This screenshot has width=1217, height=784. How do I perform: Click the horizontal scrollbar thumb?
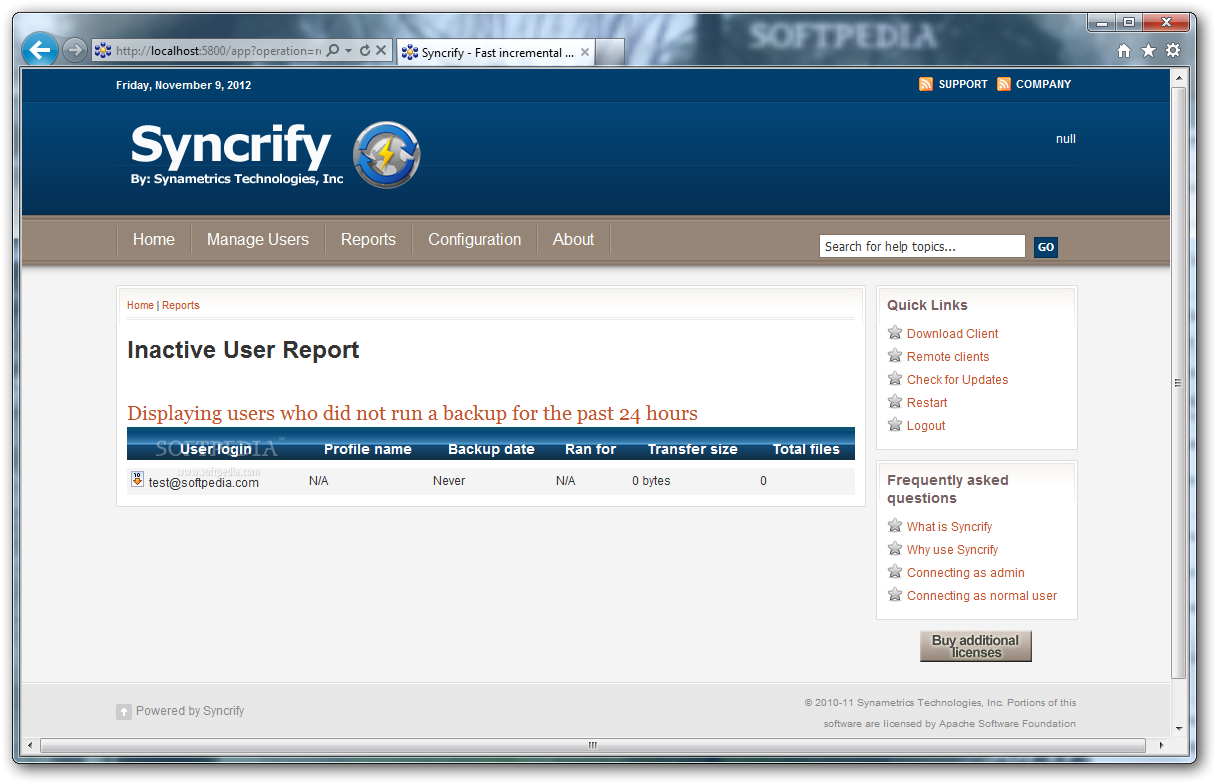[x=592, y=745]
